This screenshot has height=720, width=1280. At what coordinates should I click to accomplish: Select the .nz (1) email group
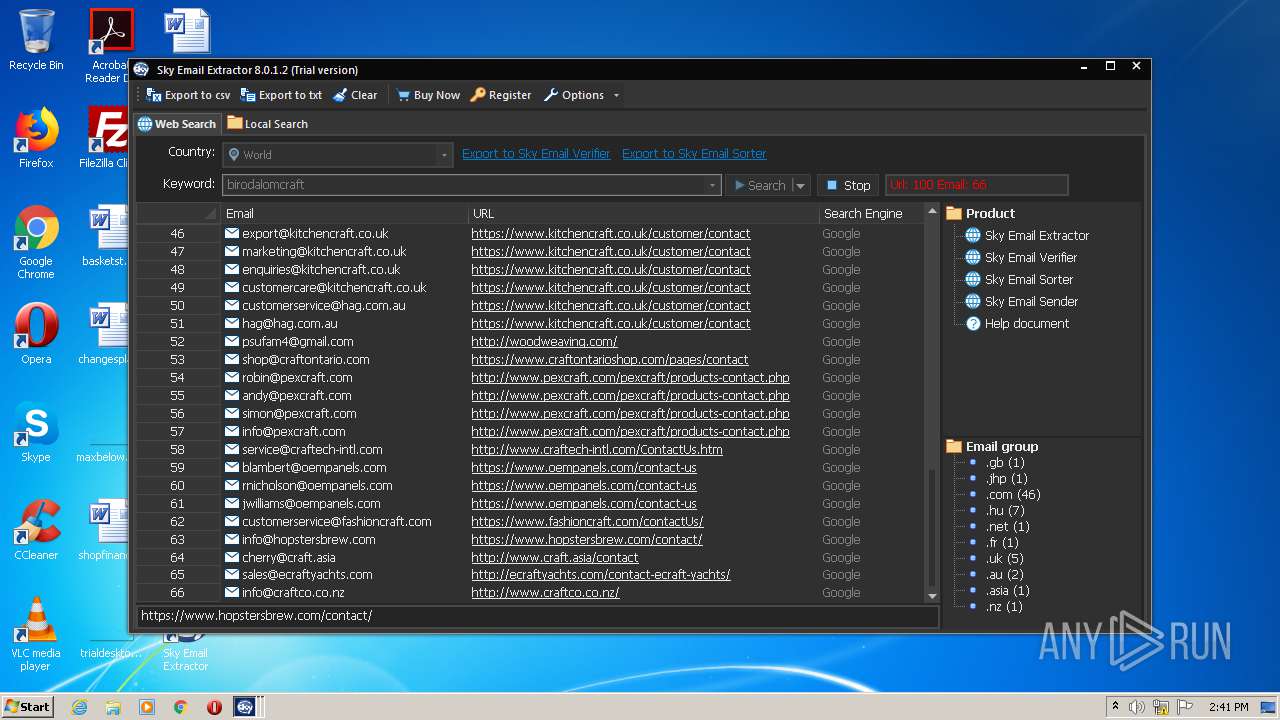coord(1004,607)
